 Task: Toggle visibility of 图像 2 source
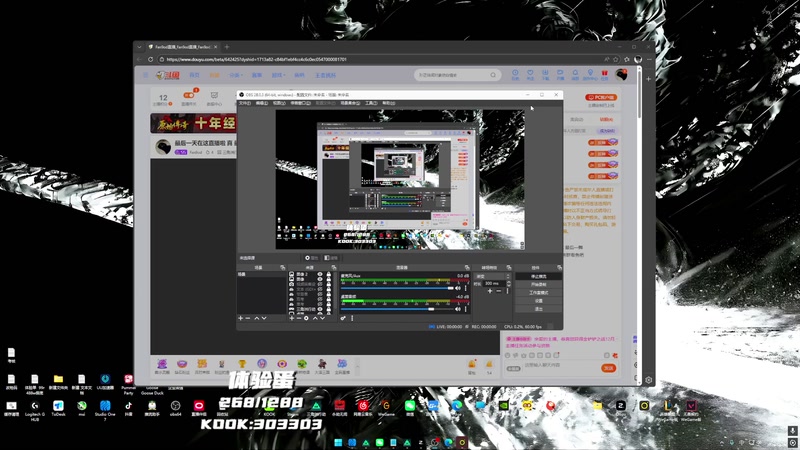coord(320,274)
